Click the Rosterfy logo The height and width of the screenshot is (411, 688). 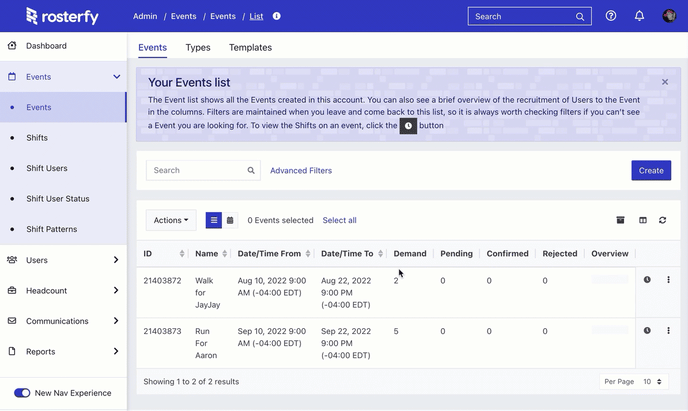pyautogui.click(x=62, y=16)
